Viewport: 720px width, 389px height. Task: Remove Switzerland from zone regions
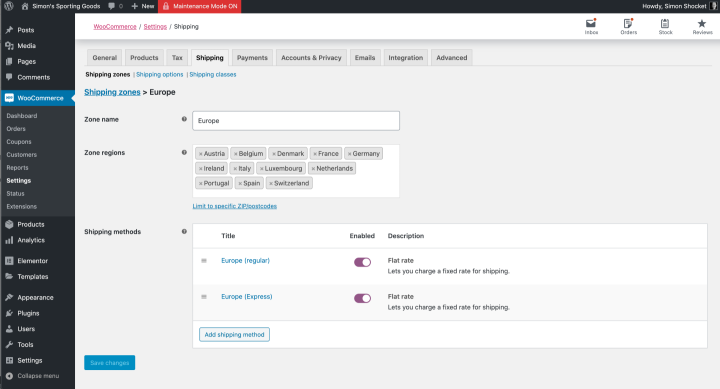click(x=271, y=183)
